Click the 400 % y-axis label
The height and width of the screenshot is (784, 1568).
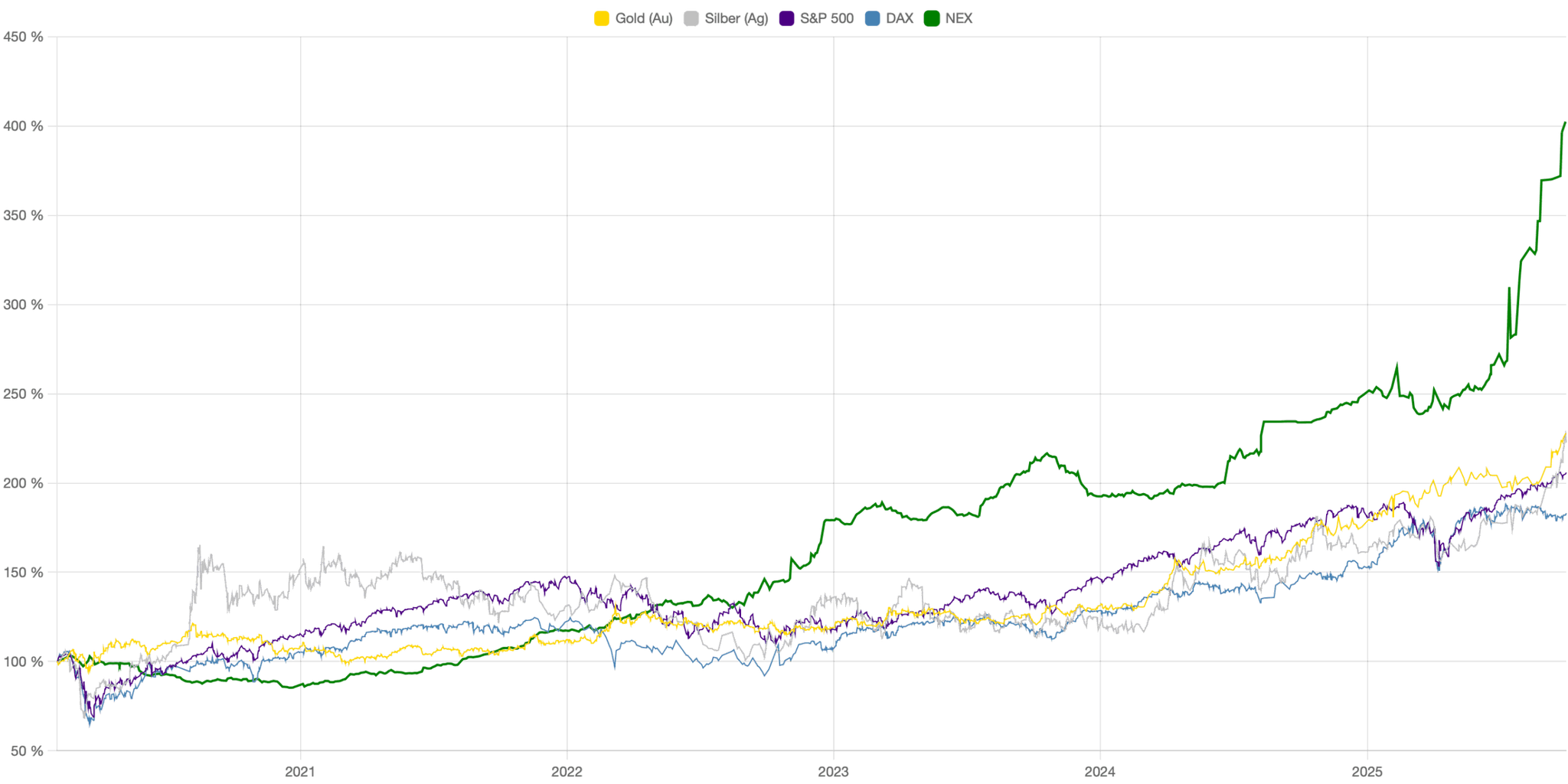tap(23, 126)
